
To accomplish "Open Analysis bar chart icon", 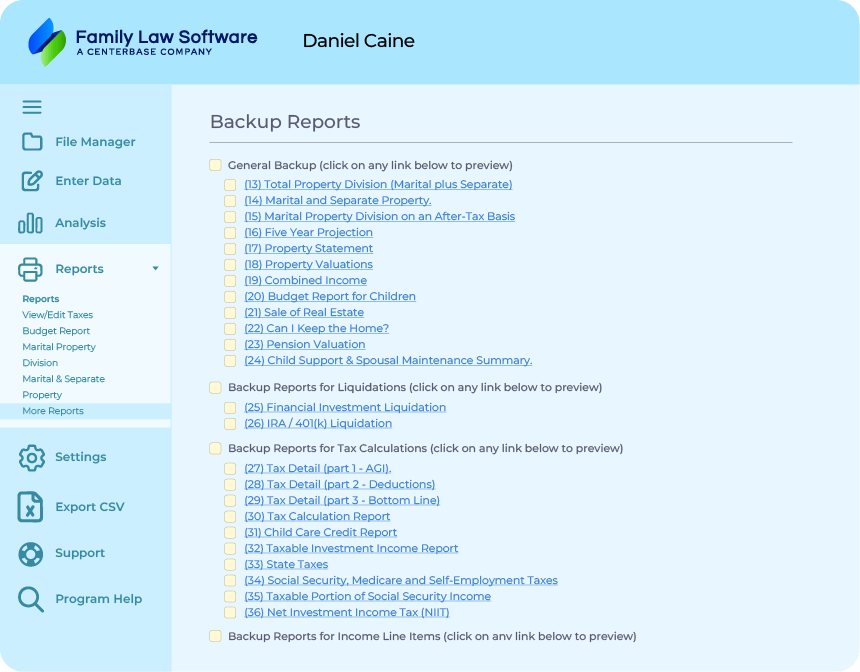I will pos(31,223).
